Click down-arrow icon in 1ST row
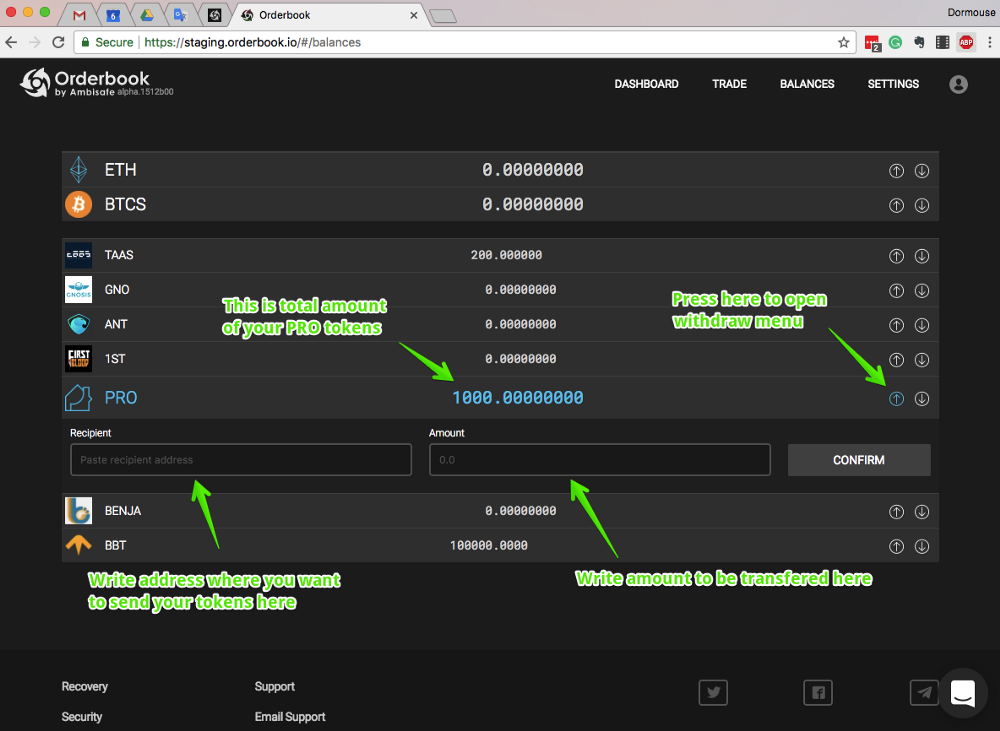This screenshot has height=731, width=1000. coord(922,360)
